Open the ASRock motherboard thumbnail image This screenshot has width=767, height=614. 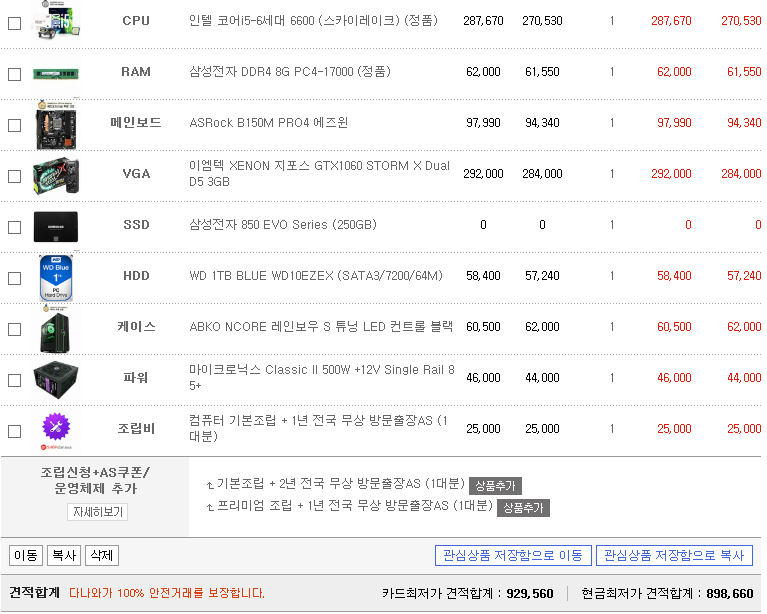(x=56, y=124)
